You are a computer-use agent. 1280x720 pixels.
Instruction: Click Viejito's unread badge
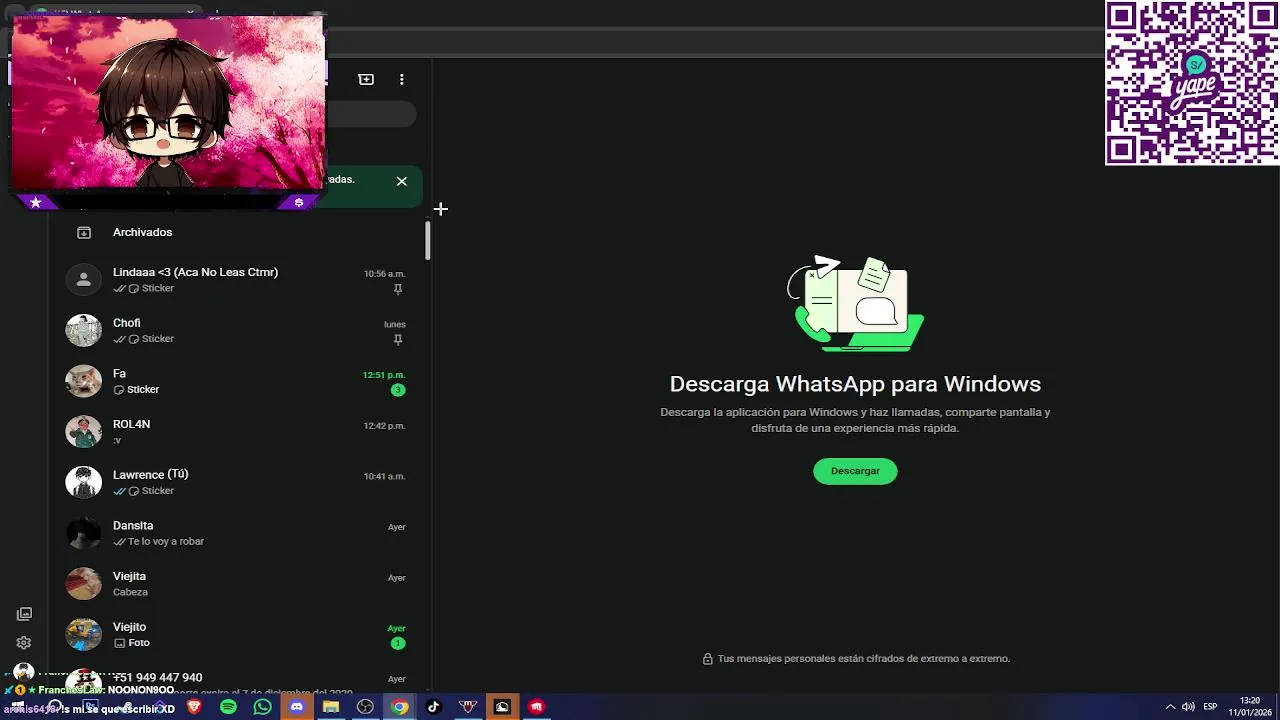point(398,643)
